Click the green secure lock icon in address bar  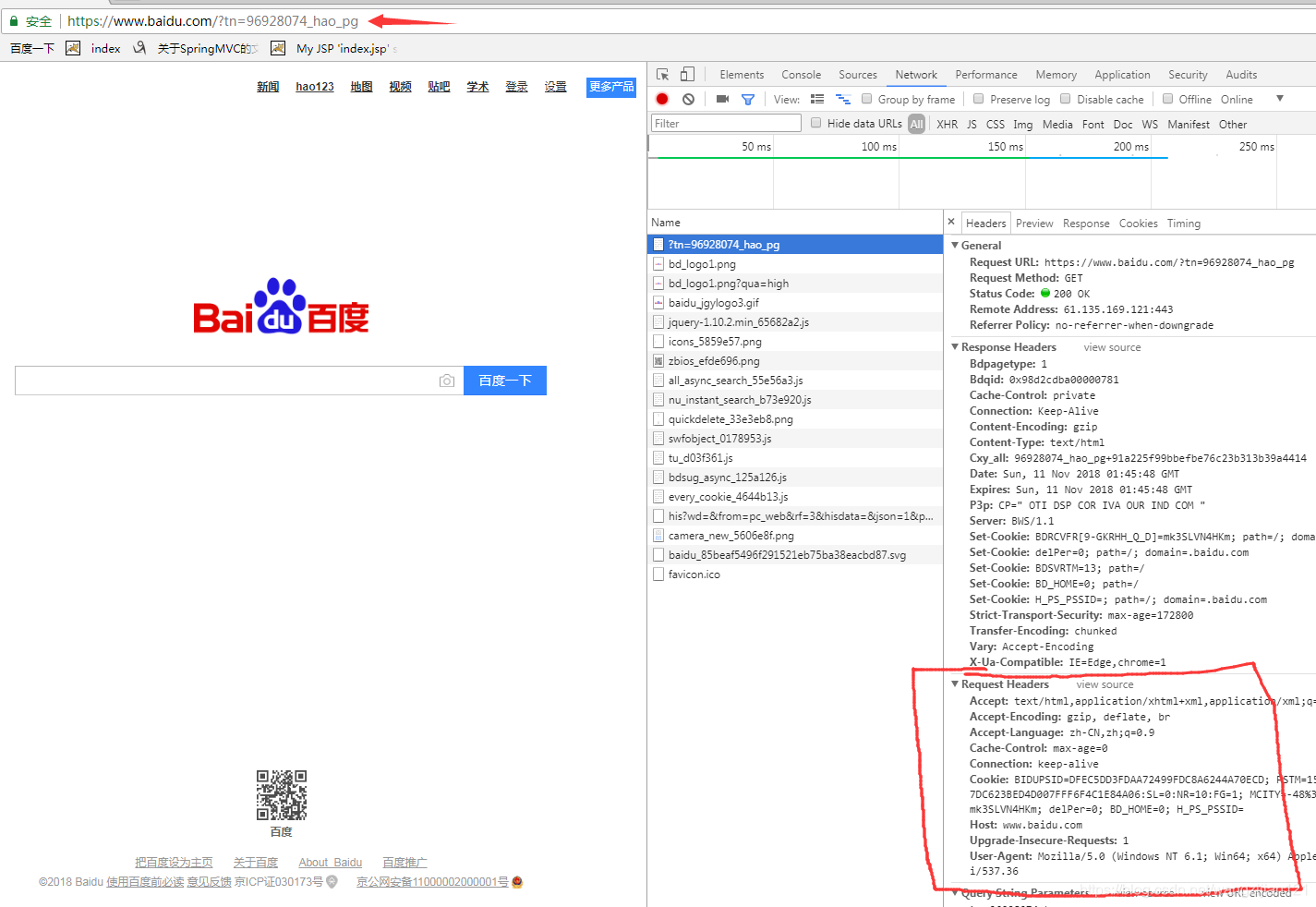[14, 20]
